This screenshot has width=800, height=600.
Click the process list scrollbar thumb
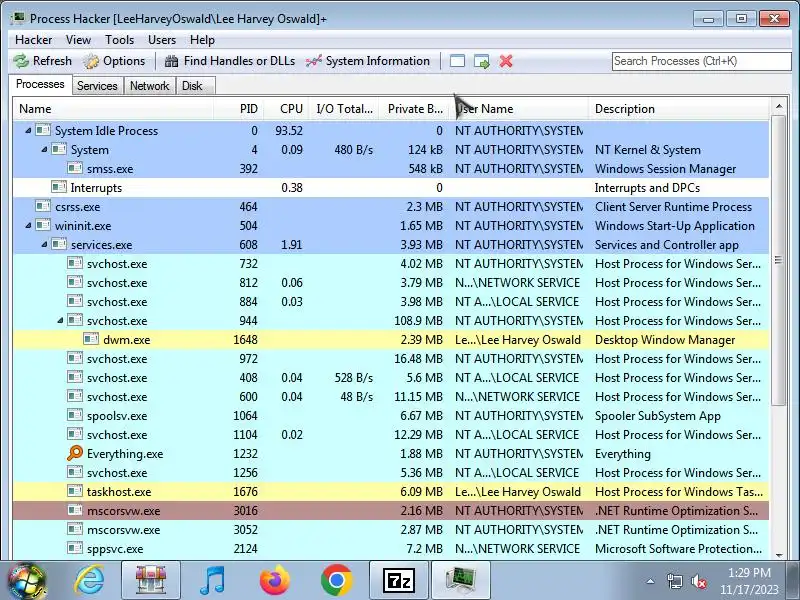click(778, 260)
